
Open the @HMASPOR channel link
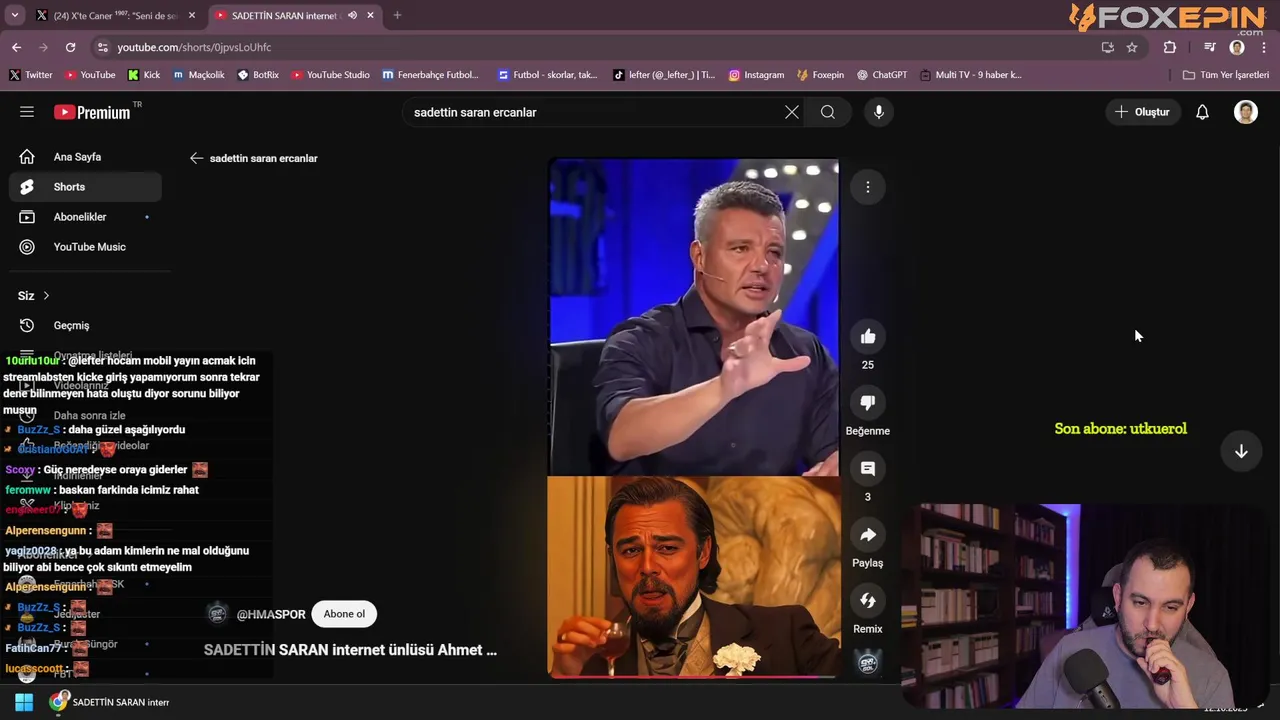(271, 614)
